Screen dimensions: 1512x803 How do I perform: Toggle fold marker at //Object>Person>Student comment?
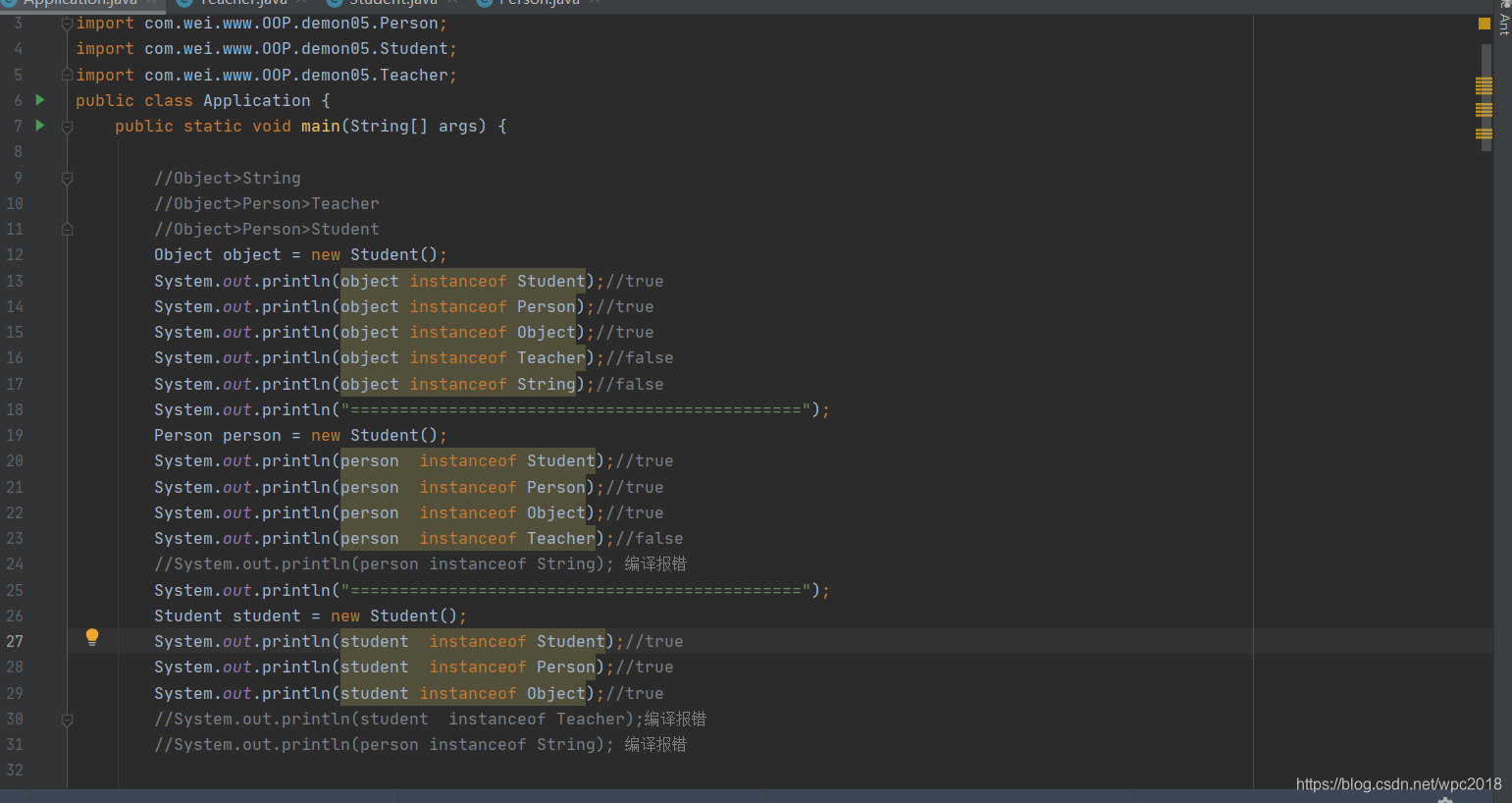coord(67,230)
